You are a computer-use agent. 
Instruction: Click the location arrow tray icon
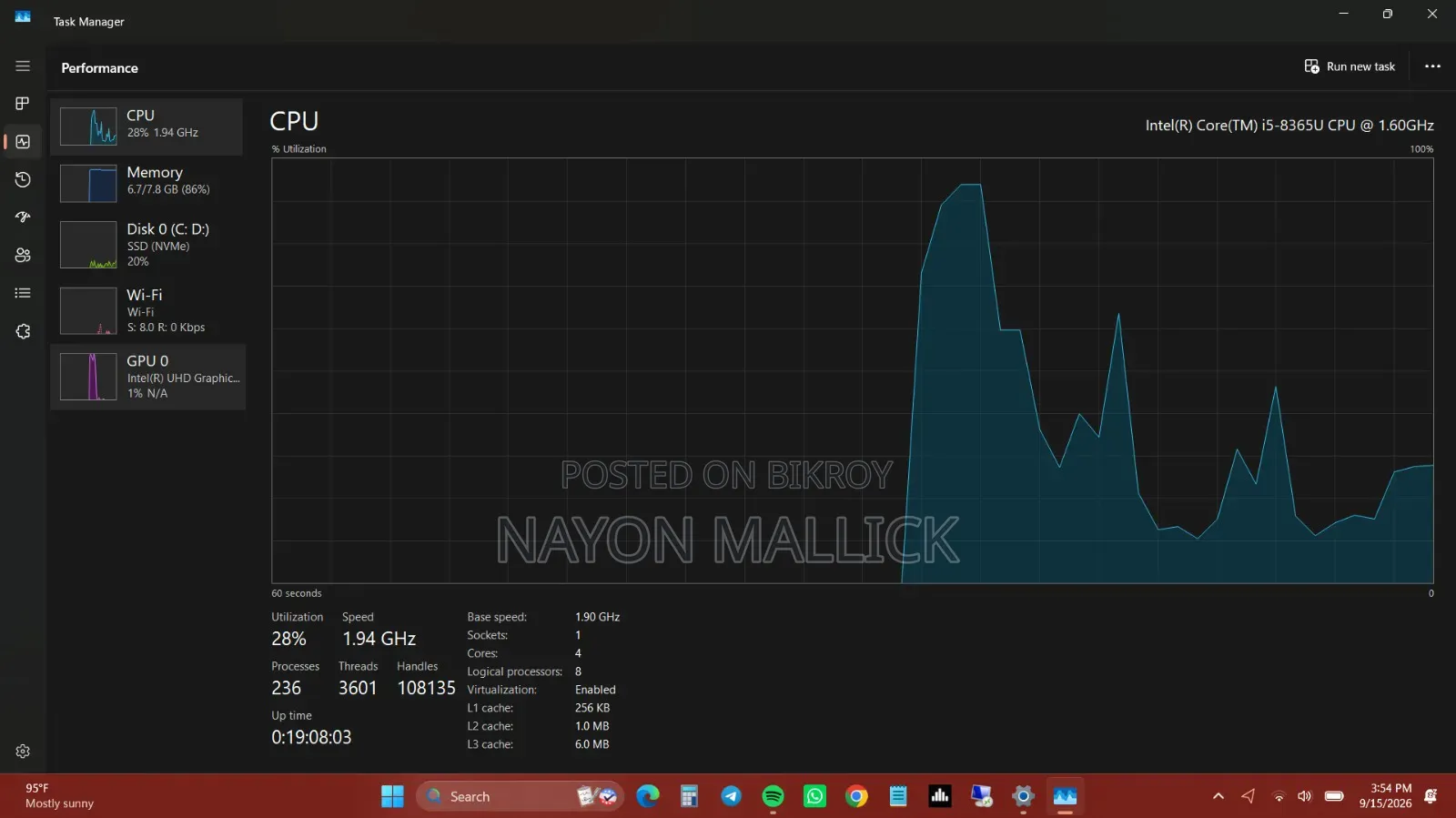pyautogui.click(x=1248, y=796)
